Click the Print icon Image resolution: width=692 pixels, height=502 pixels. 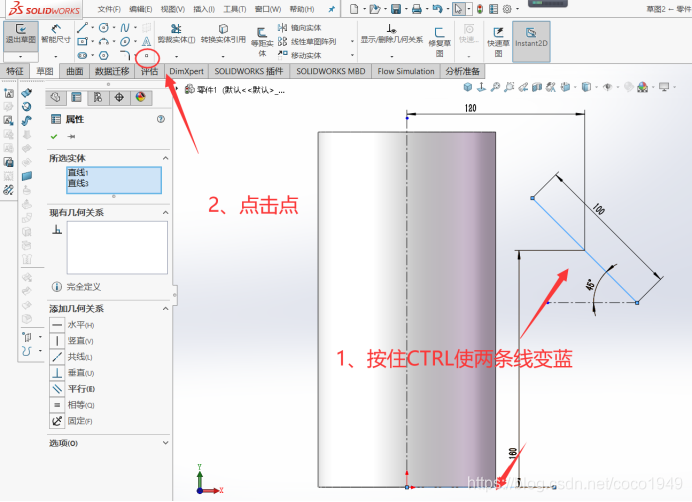pos(417,9)
